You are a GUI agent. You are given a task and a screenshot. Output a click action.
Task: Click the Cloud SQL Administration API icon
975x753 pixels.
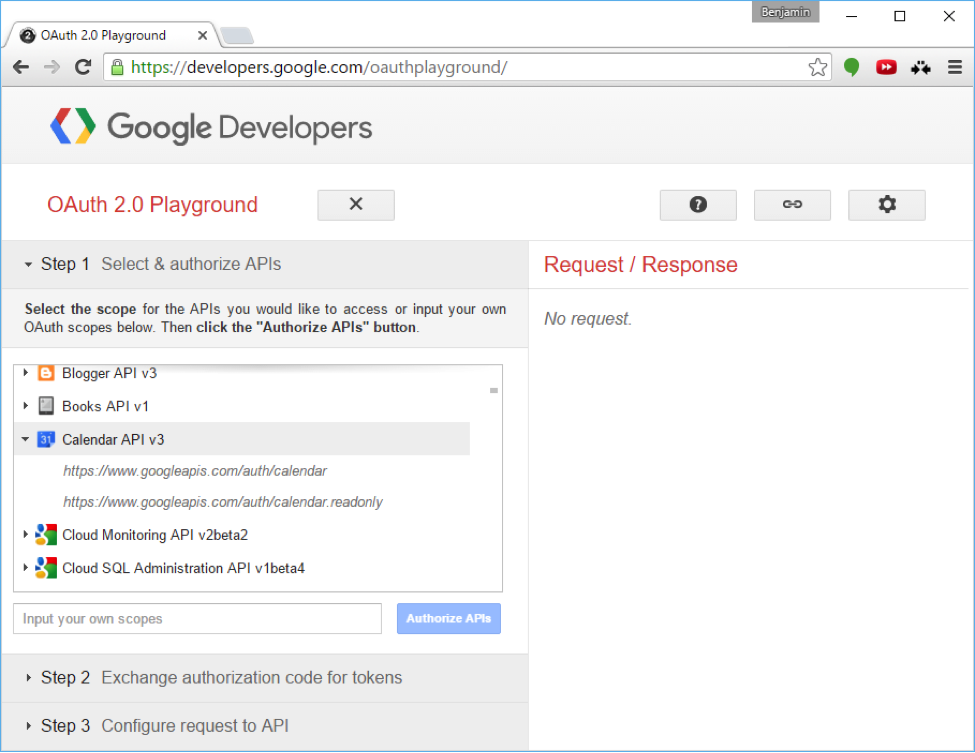(46, 568)
